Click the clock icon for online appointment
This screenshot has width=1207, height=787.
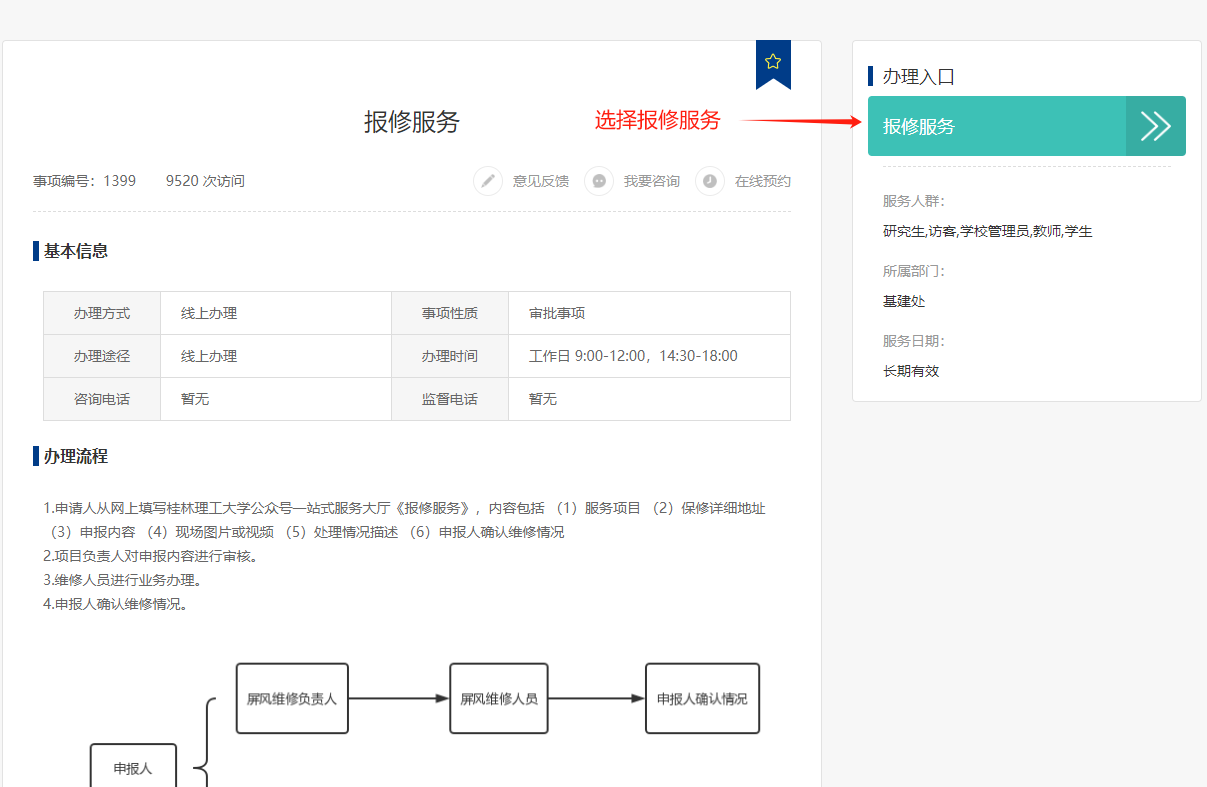click(x=710, y=181)
